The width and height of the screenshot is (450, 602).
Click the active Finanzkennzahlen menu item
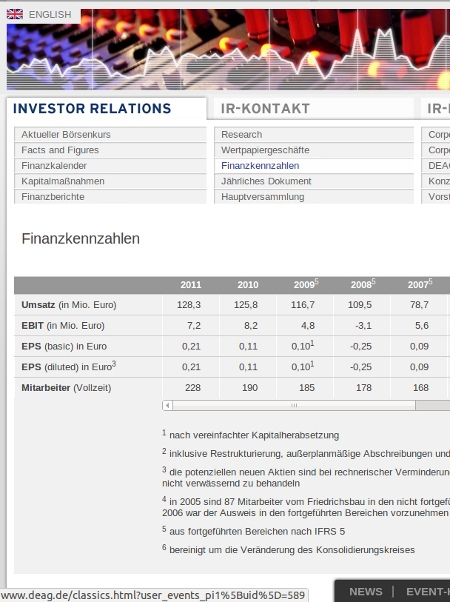click(x=314, y=165)
